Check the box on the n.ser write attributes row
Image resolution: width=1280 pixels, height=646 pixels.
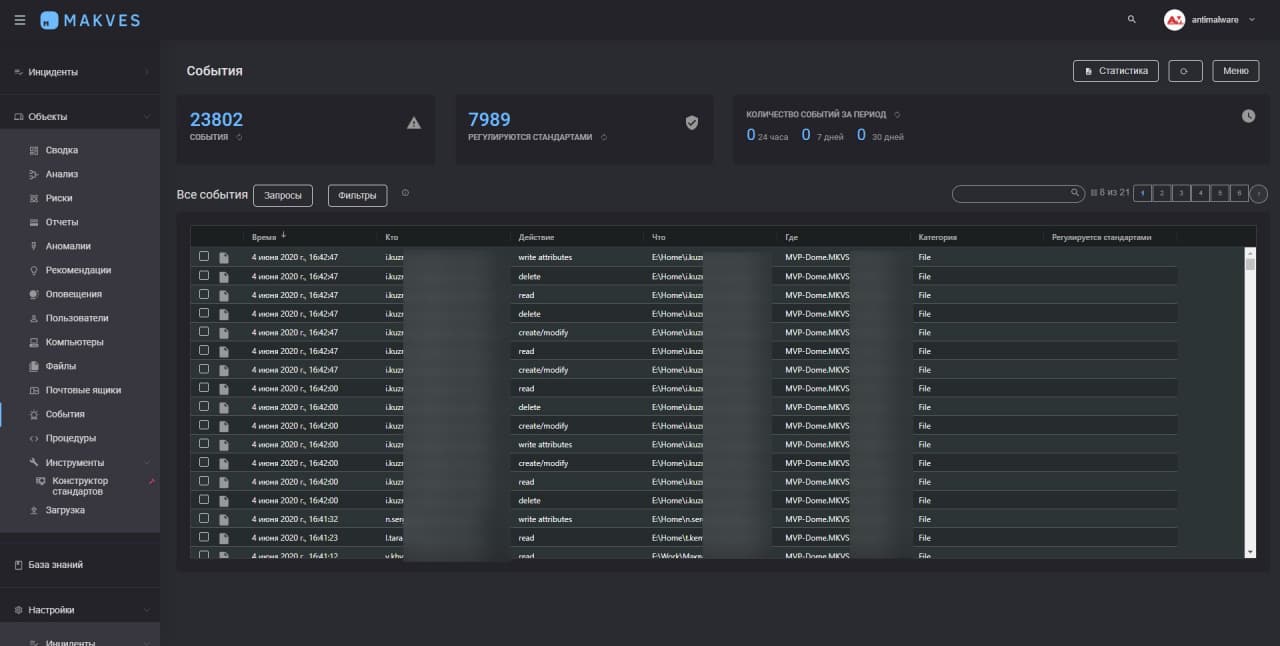(x=204, y=518)
